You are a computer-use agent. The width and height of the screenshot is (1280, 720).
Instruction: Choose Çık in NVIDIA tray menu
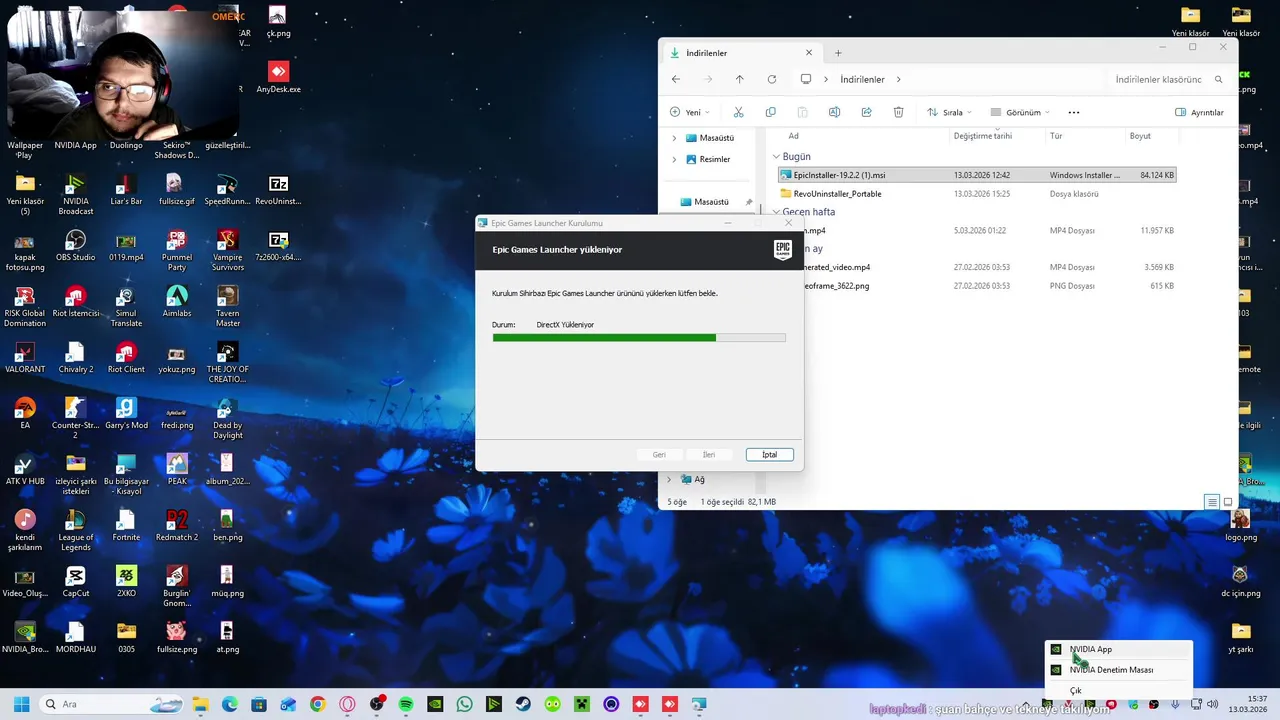click(x=1119, y=691)
